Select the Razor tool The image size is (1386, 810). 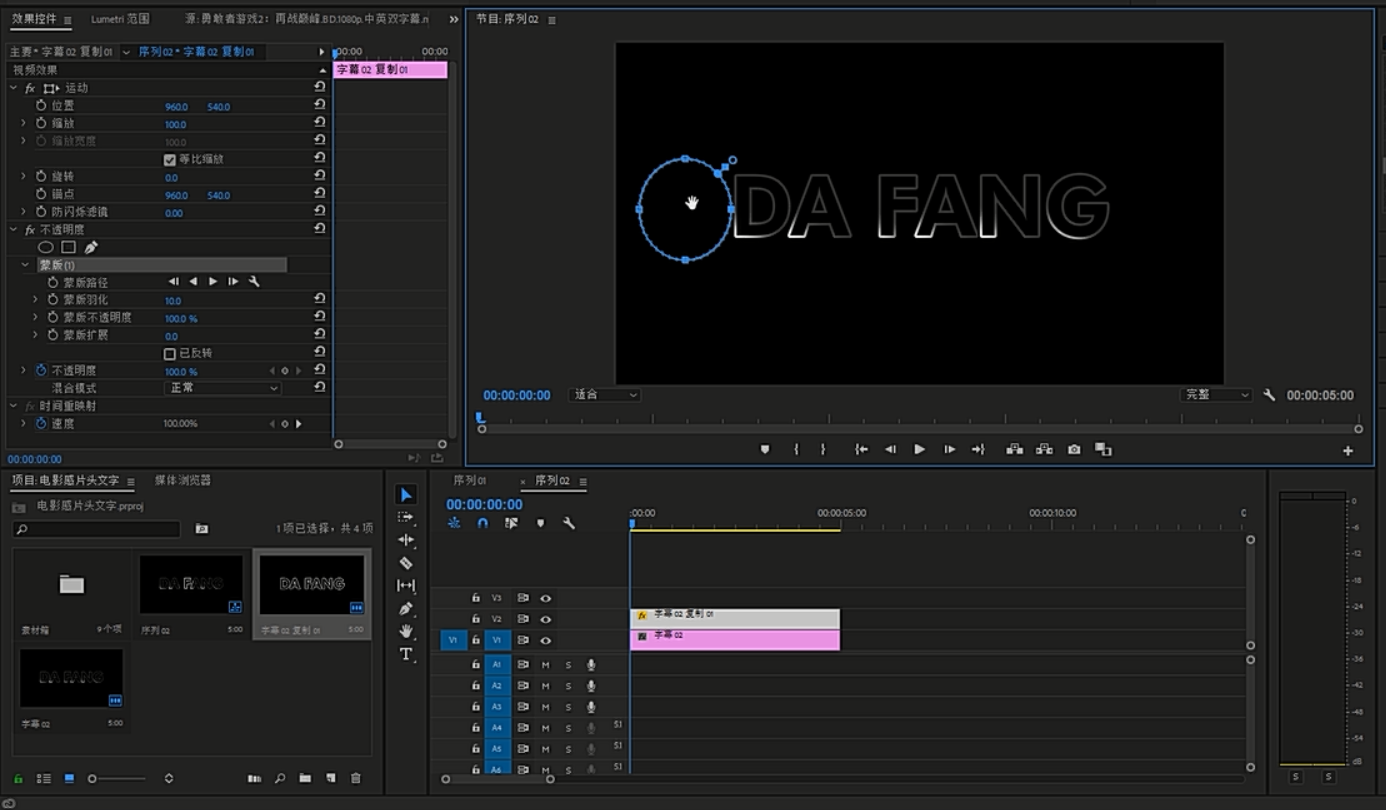pos(405,563)
